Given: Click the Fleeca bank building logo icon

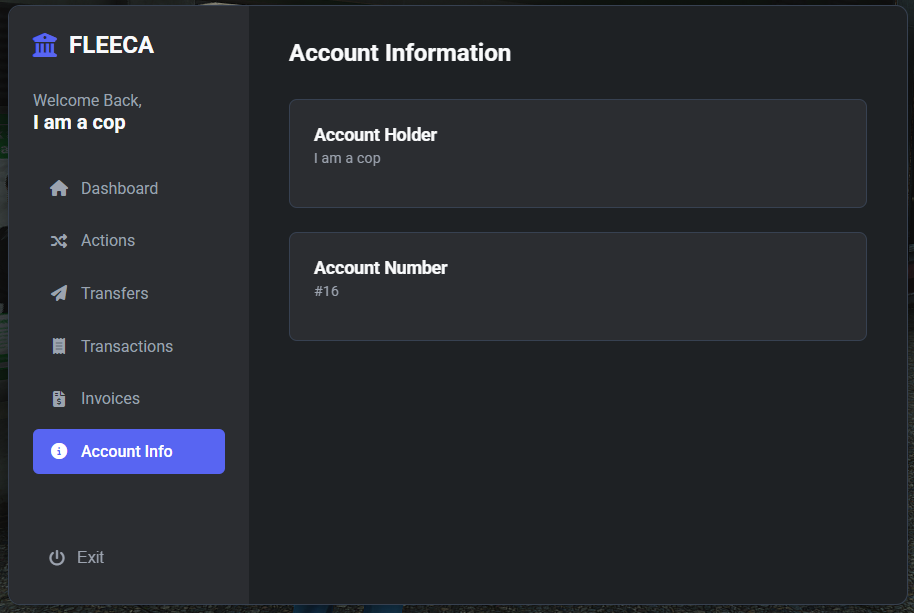Looking at the screenshot, I should click(x=45, y=45).
